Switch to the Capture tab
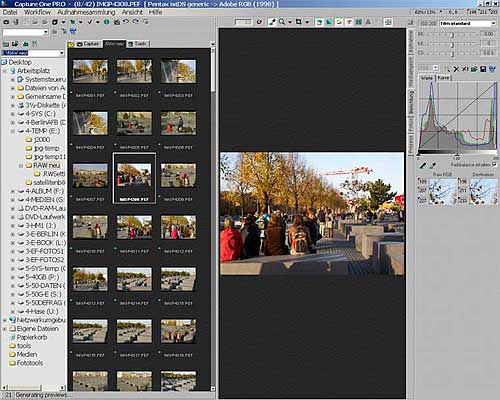 click(88, 44)
